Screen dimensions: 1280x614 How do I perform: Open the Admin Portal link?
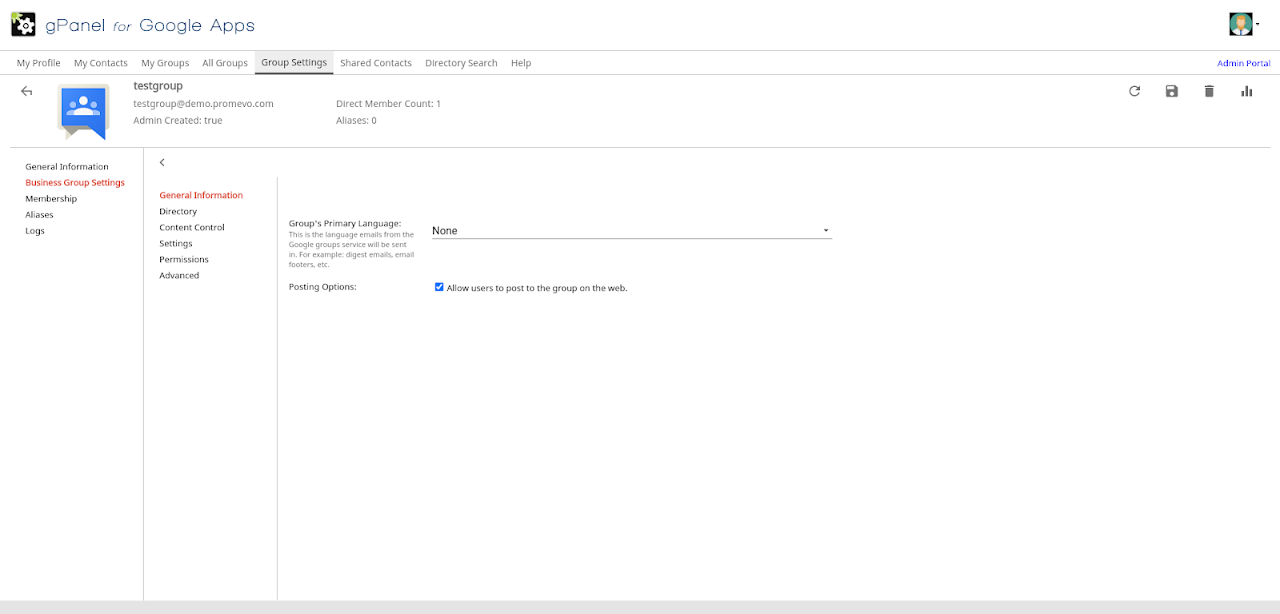click(x=1243, y=63)
